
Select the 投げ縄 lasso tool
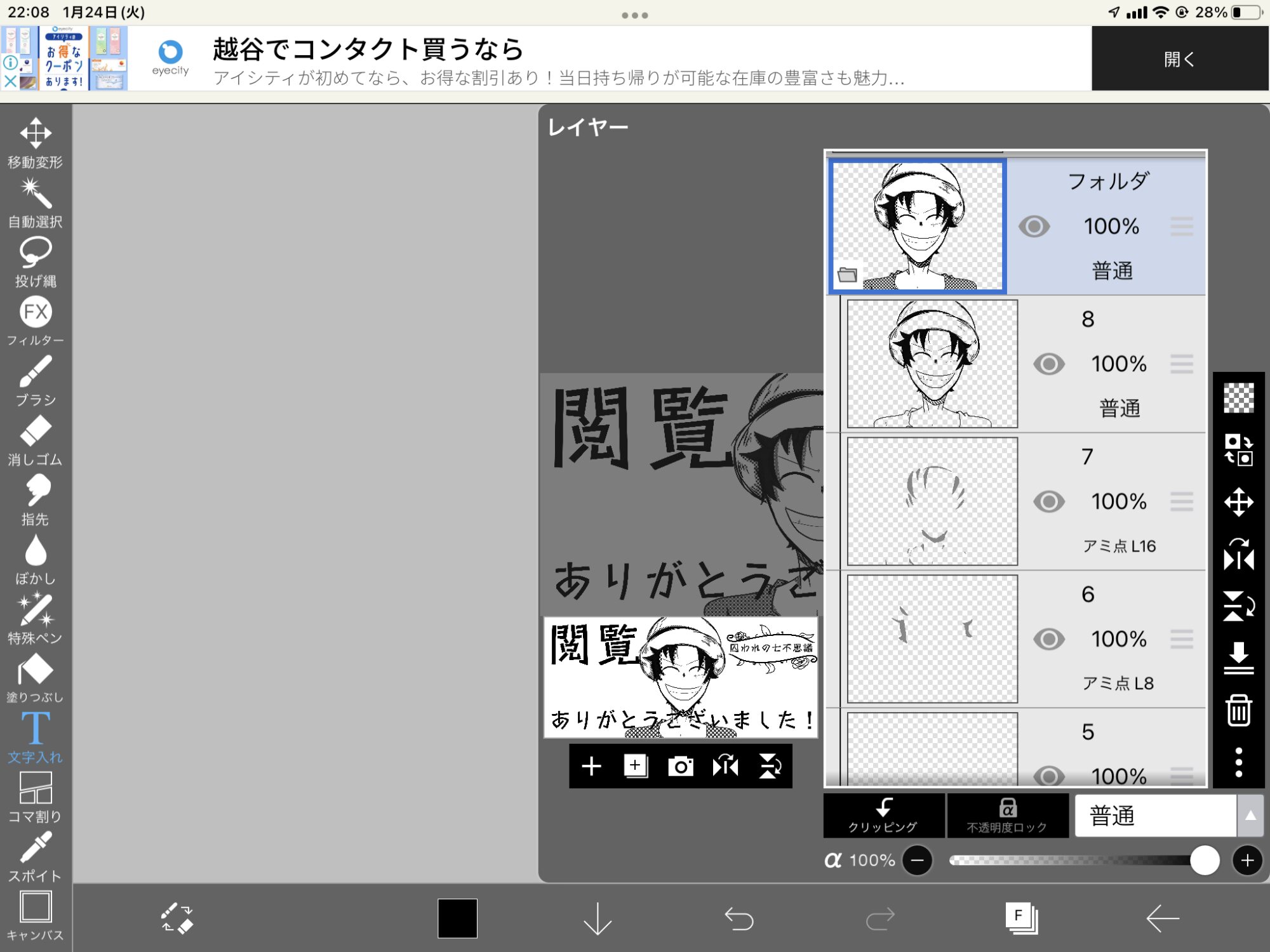point(36,261)
